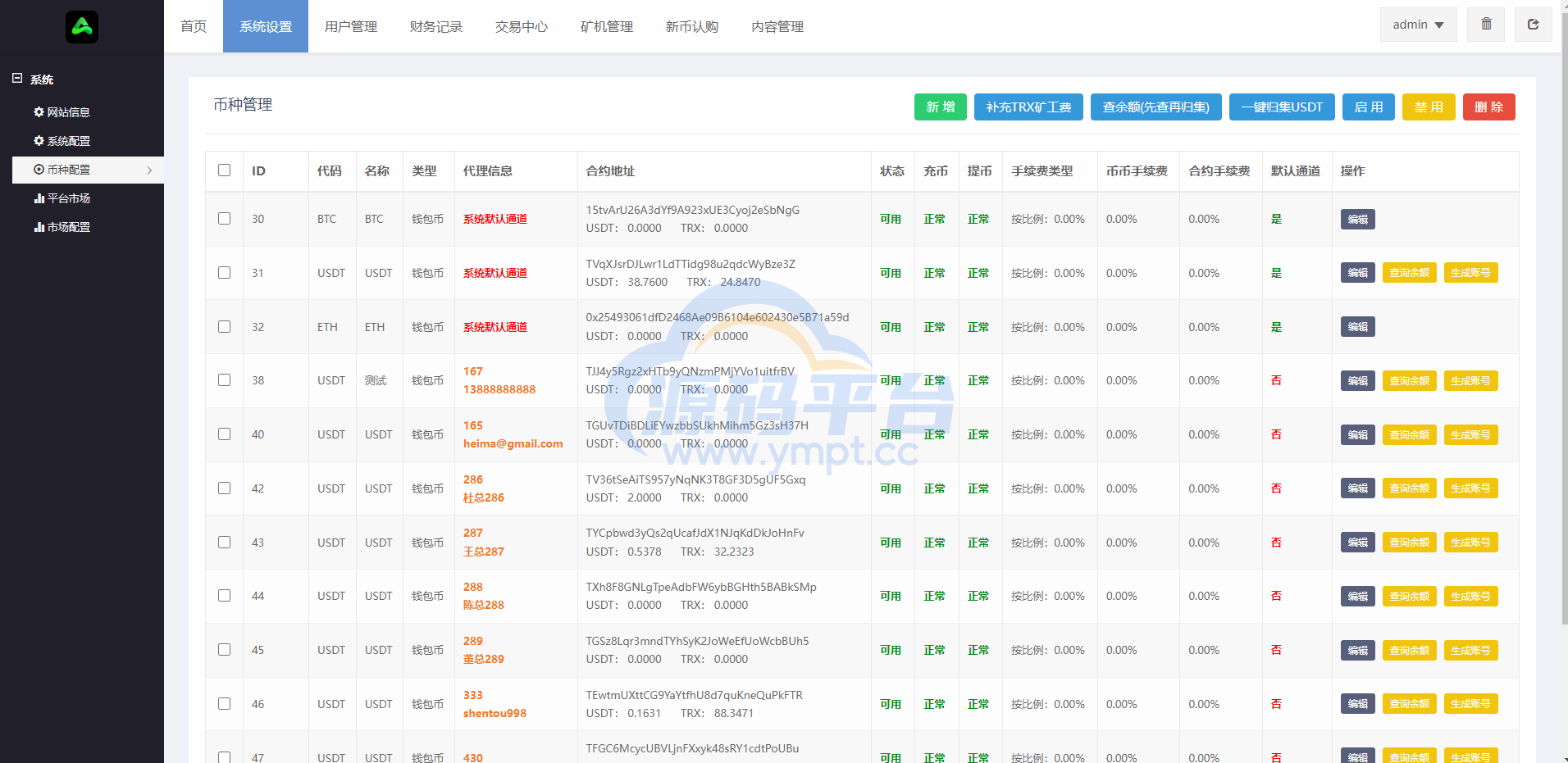1568x763 pixels.
Task: Click contract address TVqXJsrDJLwr1LdTTidg98u2qdcWyBze3Z
Action: click(x=691, y=264)
